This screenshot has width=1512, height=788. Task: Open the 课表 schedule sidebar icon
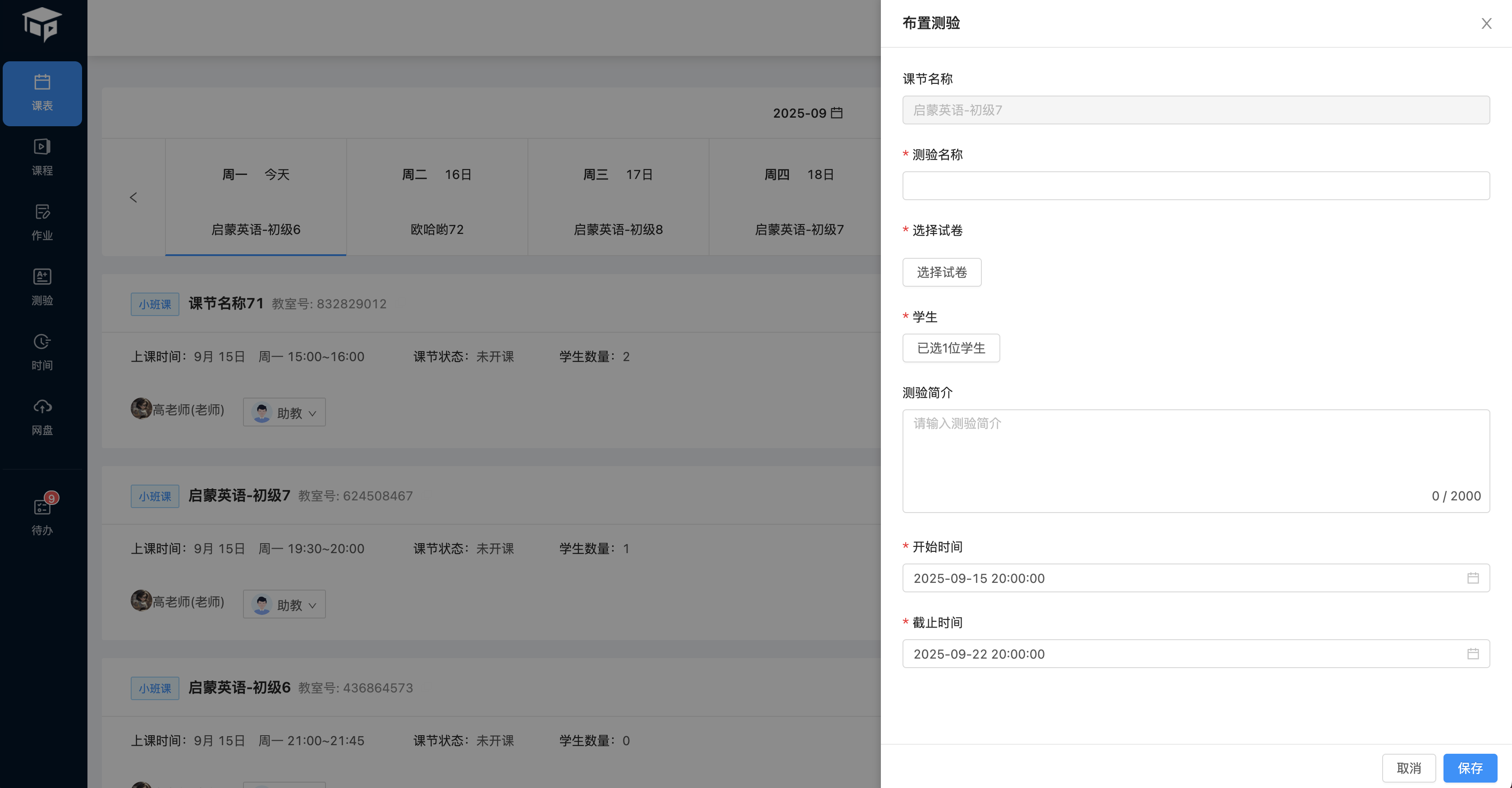click(x=41, y=93)
